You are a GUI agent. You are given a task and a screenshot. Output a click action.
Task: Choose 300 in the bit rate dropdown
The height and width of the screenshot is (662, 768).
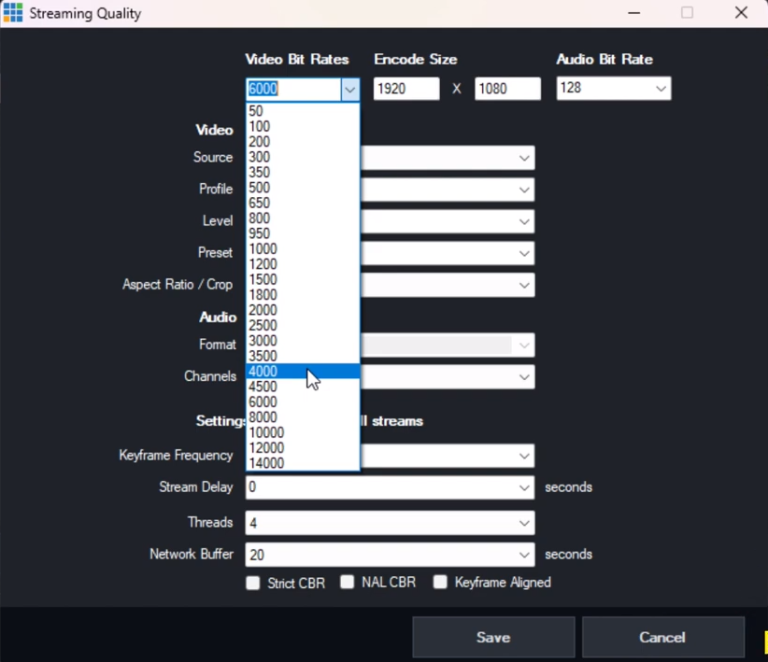303,157
